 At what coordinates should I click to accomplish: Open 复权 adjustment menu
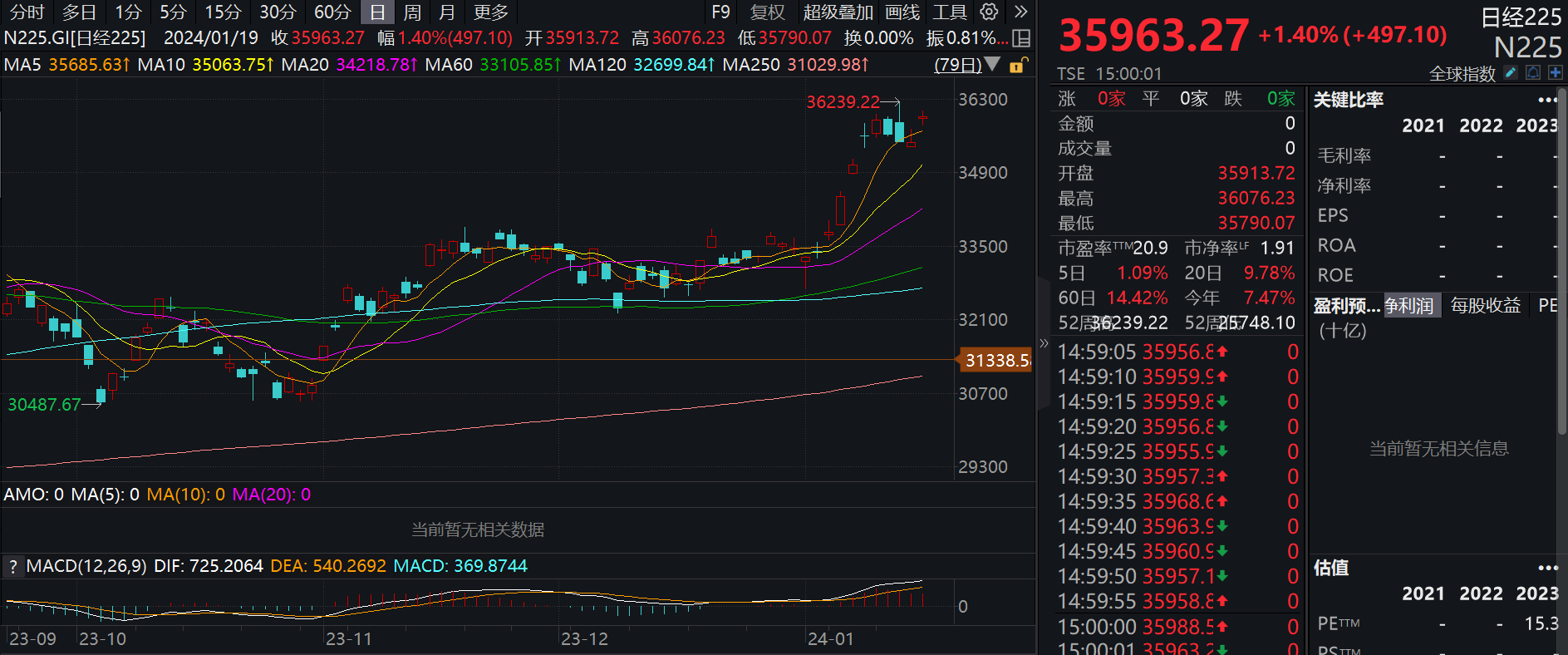(x=767, y=12)
